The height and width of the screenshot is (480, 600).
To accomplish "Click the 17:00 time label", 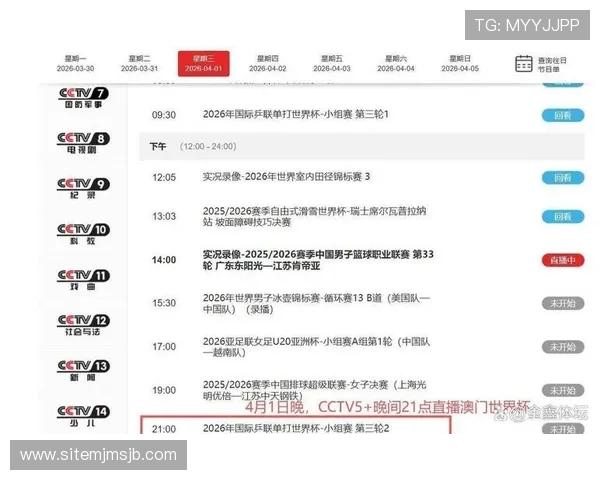I will coord(164,347).
